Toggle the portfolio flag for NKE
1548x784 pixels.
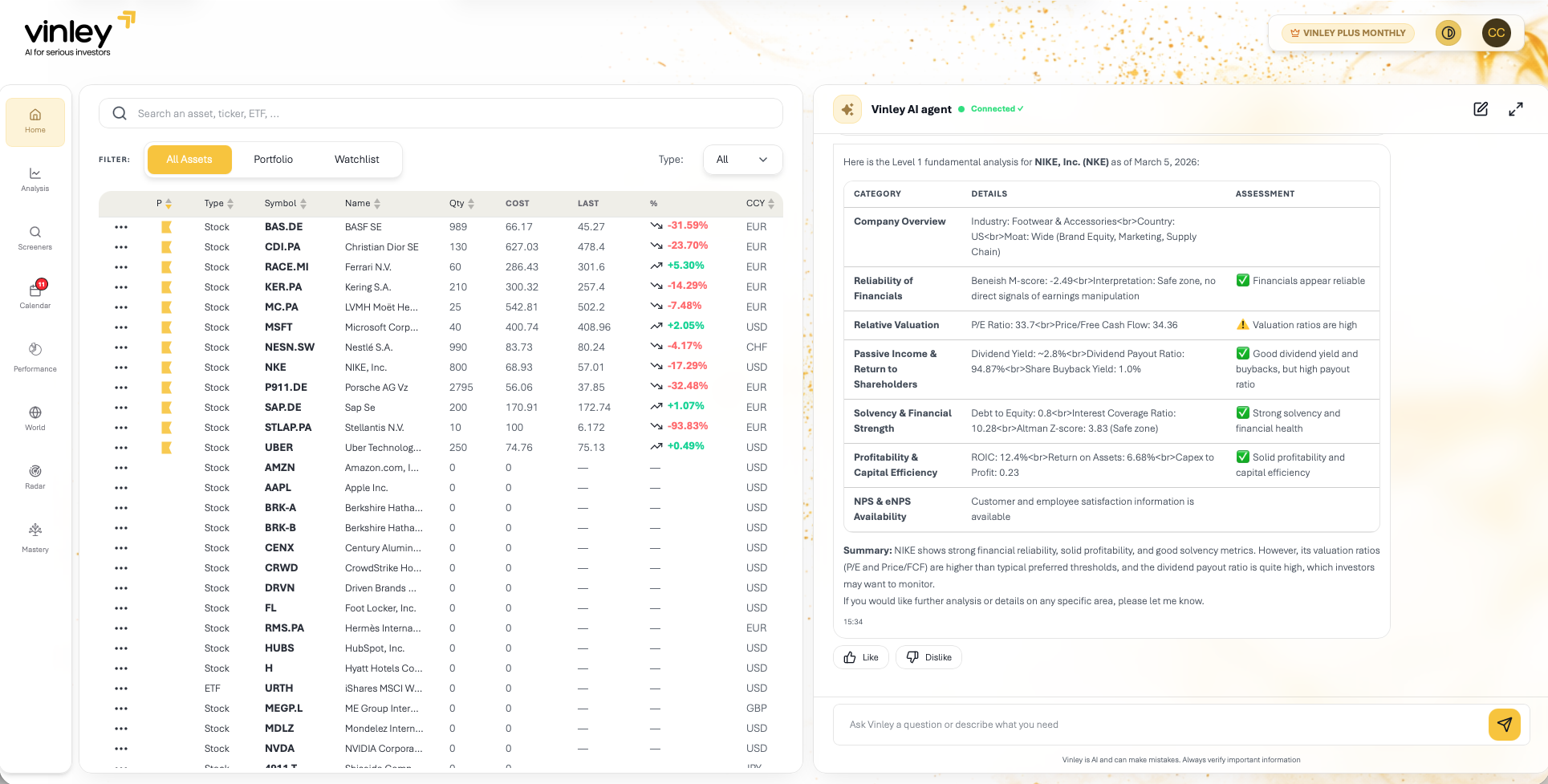click(167, 368)
